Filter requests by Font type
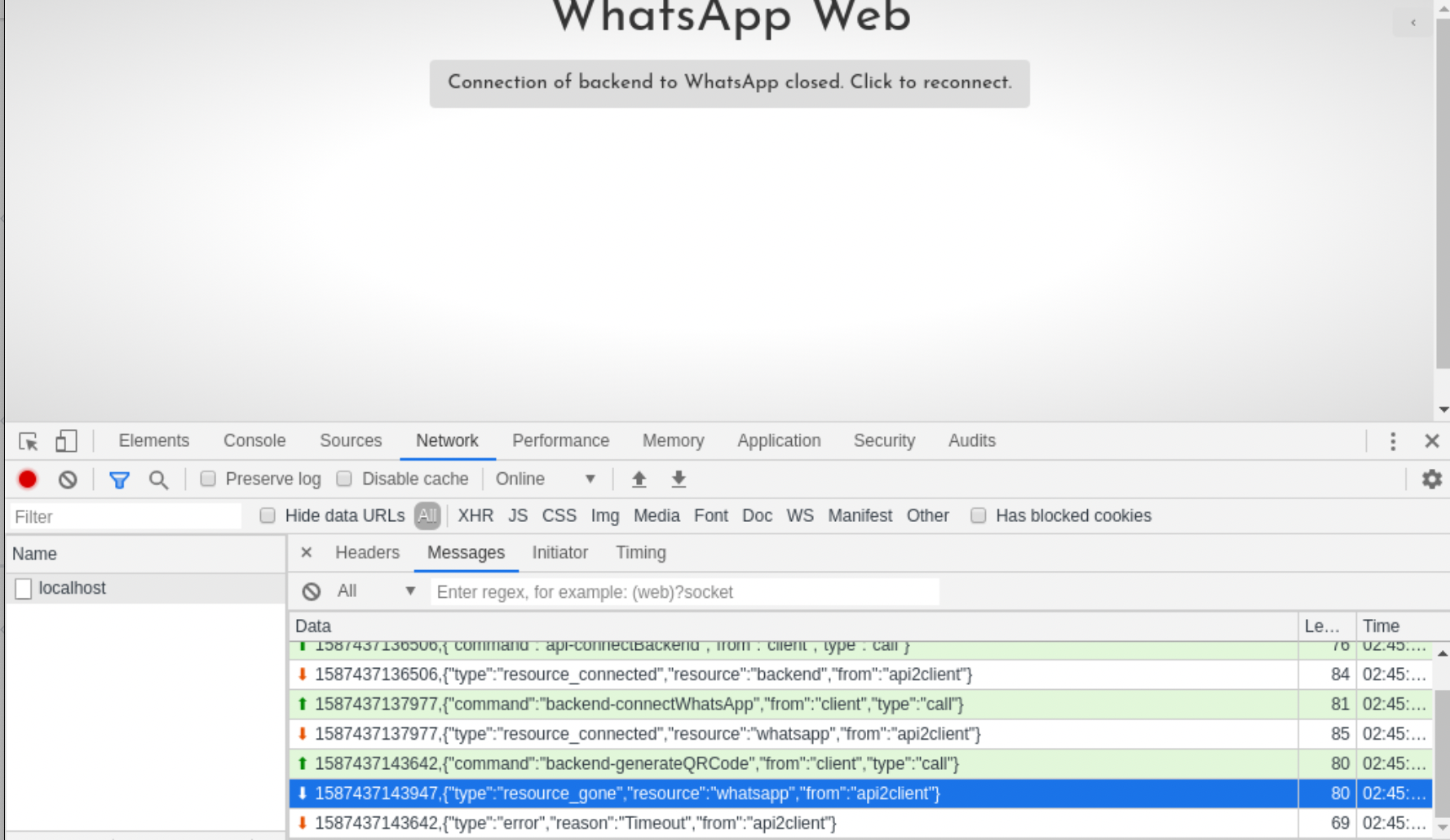 (711, 516)
